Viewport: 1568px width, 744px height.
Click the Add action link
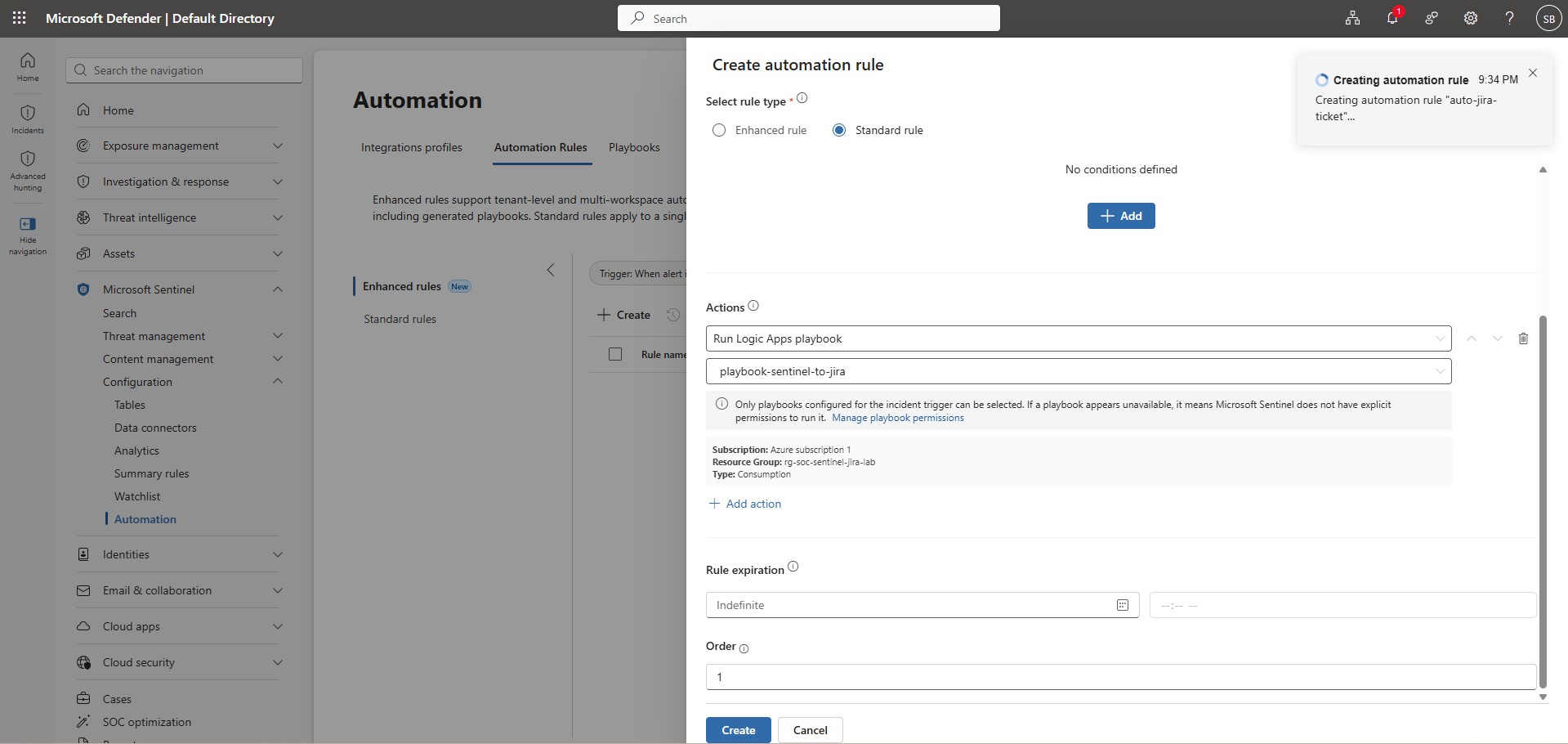pos(745,504)
